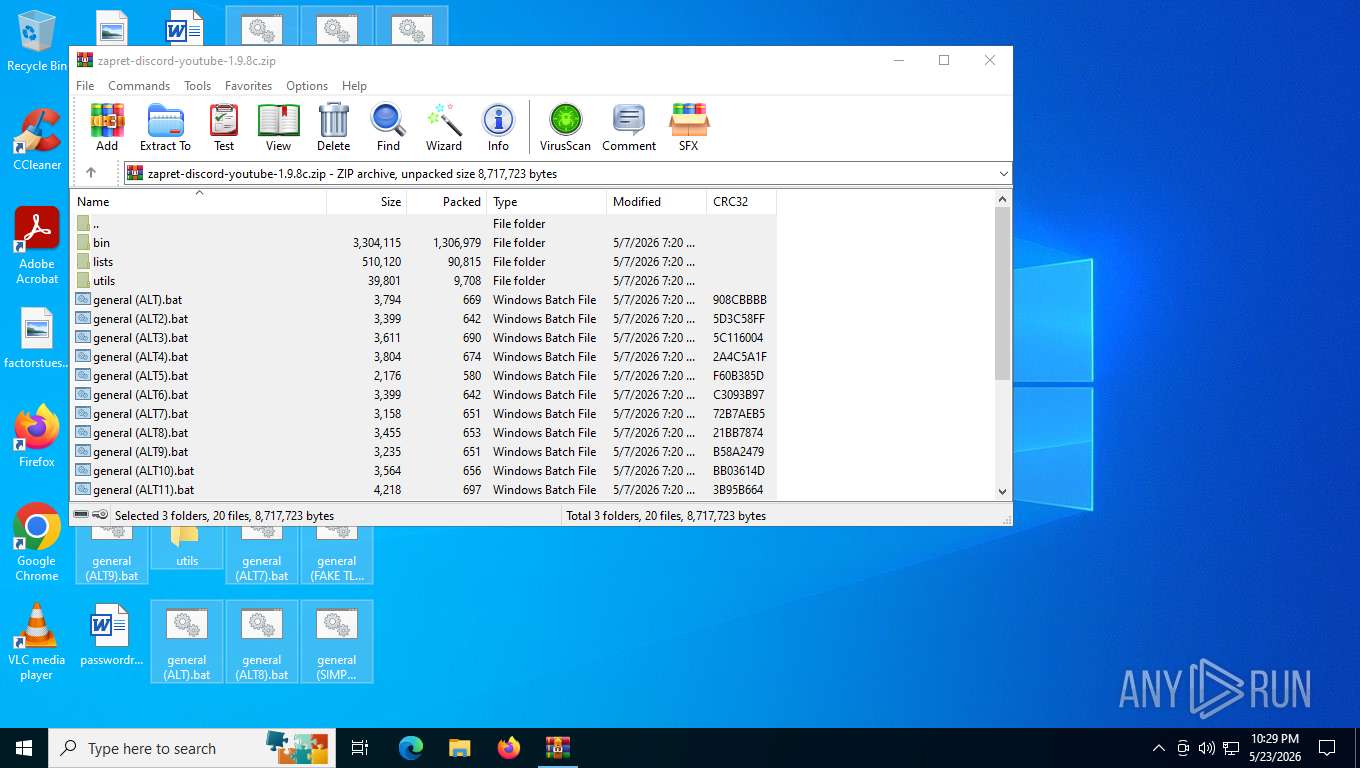
Task: Expand the archive path dropdown
Action: (1003, 174)
